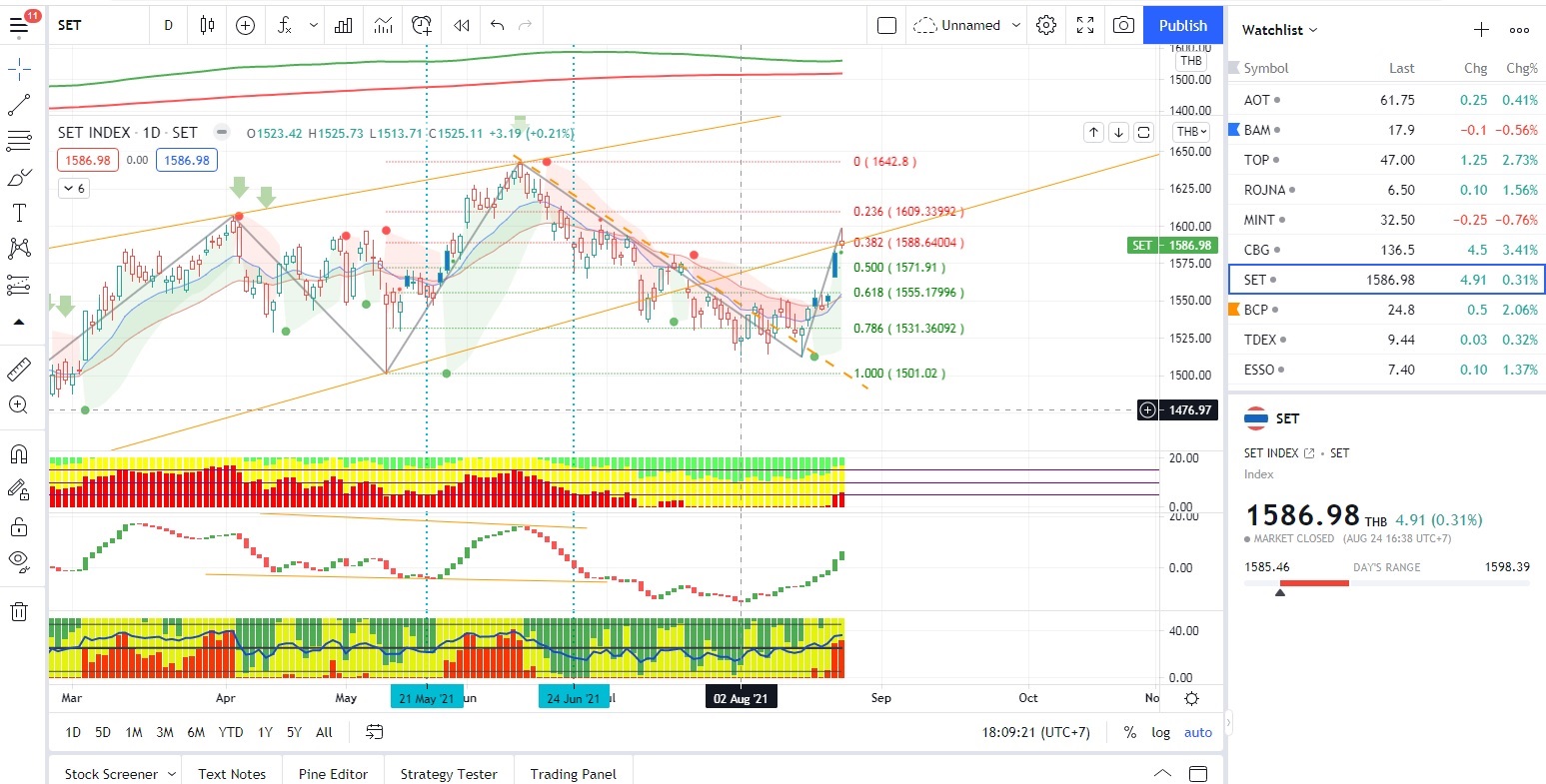The image size is (1546, 784).
Task: Select TOP row in the watchlist
Action: click(x=1386, y=160)
